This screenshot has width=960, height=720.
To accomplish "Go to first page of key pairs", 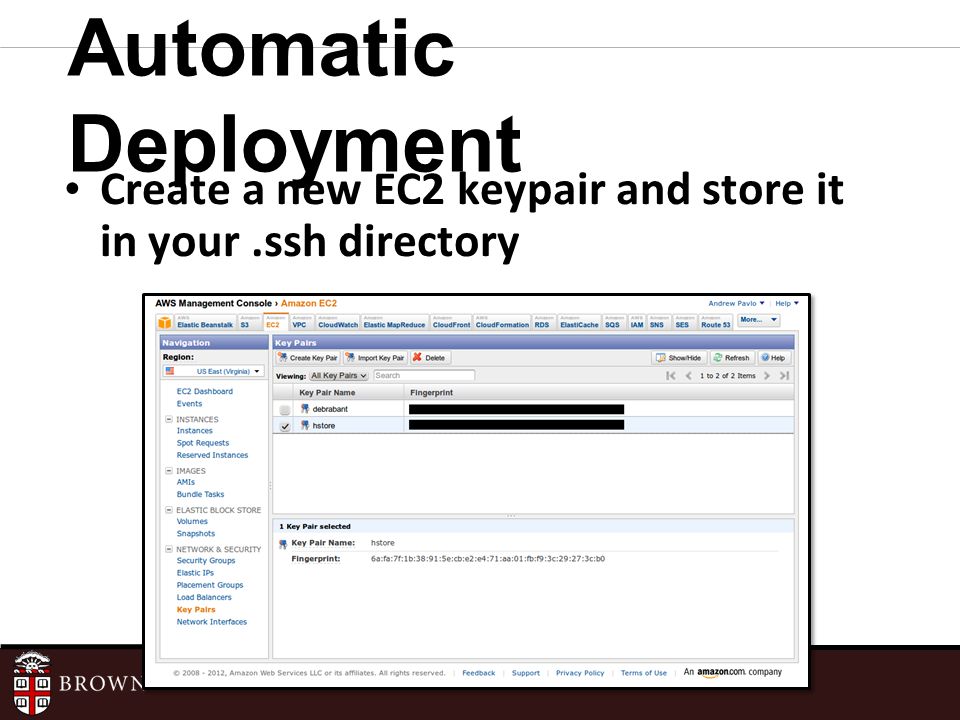I will (670, 375).
